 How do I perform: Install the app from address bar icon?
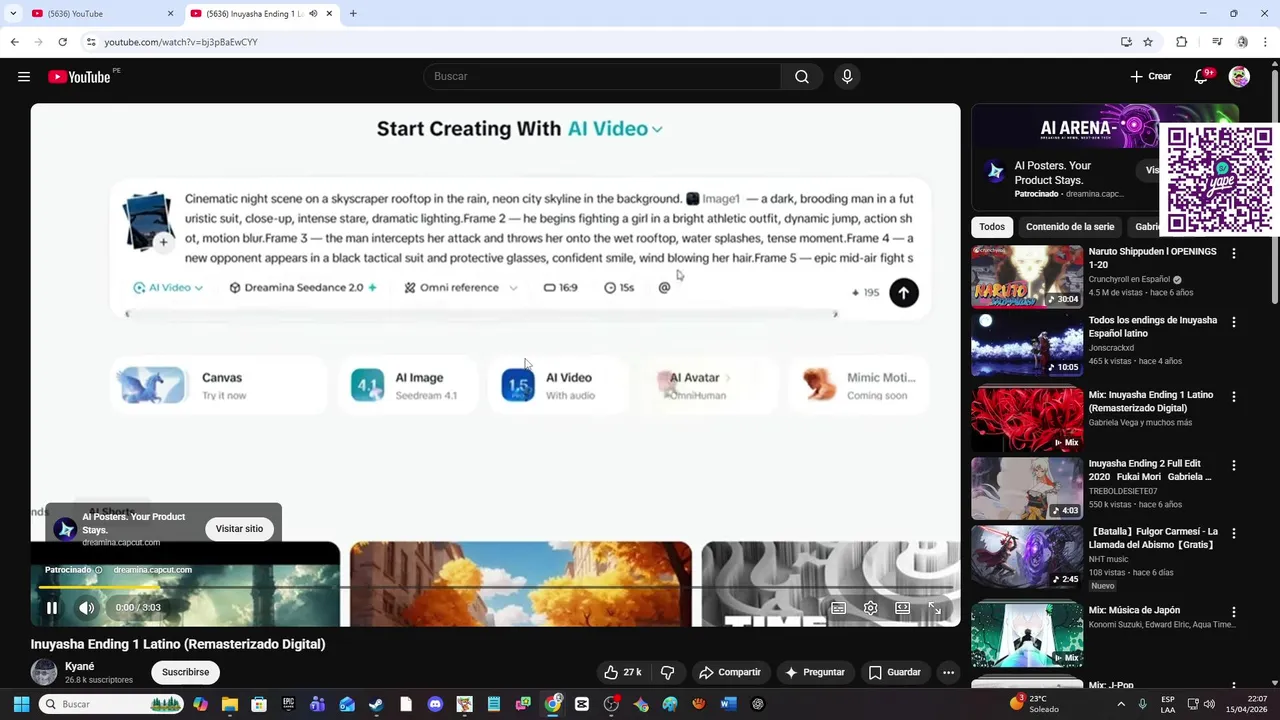[x=1126, y=42]
